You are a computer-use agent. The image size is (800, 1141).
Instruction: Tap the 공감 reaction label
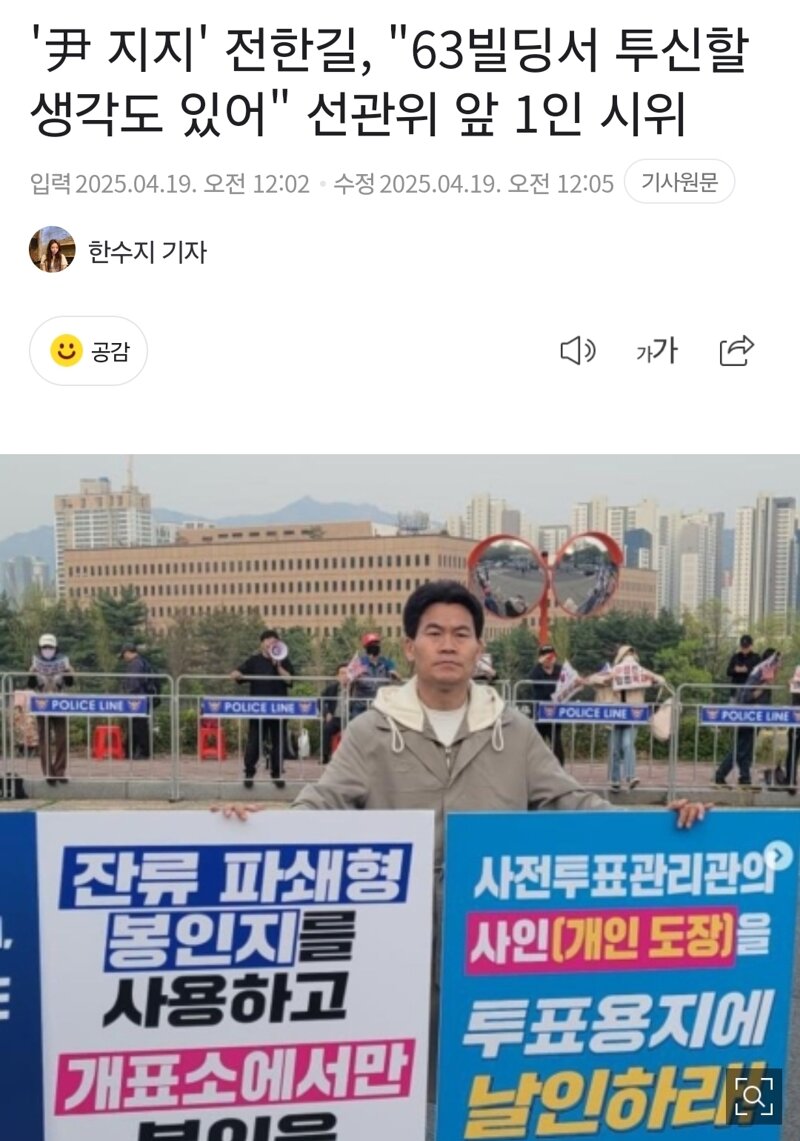coord(110,351)
